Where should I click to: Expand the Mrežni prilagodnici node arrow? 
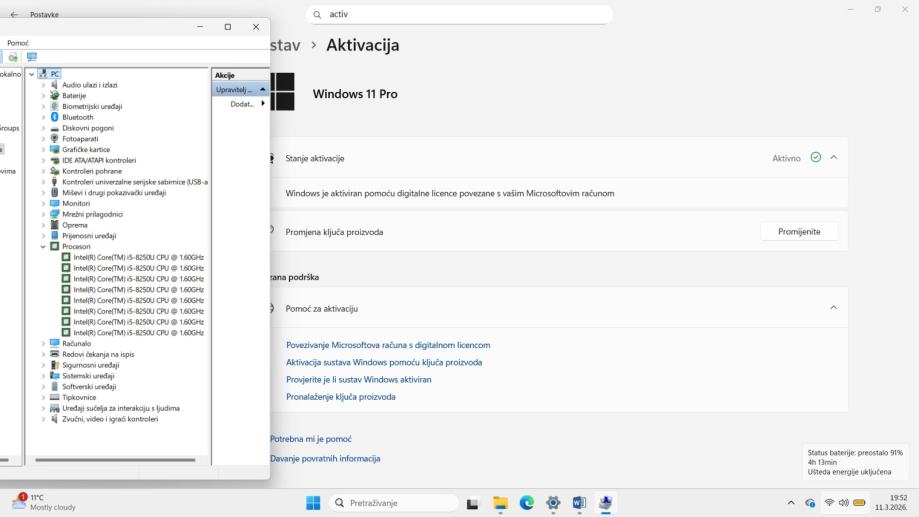[43, 215]
